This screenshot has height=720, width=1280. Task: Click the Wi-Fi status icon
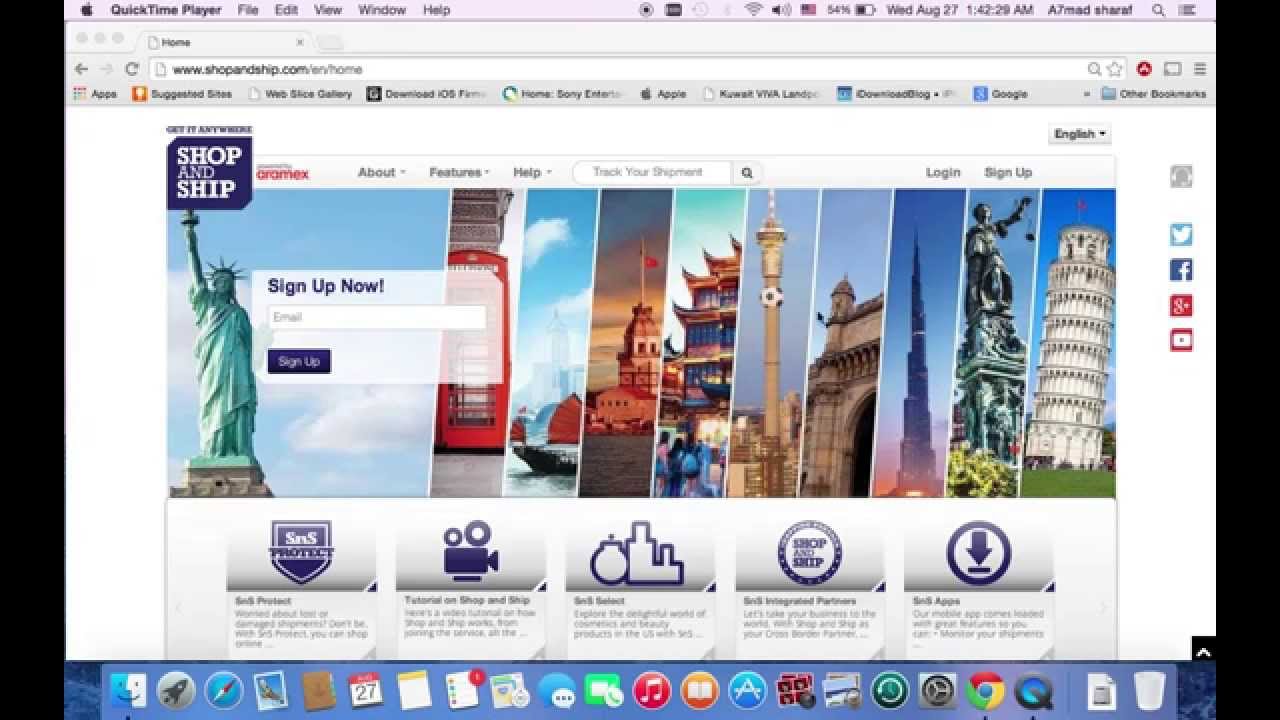click(754, 10)
